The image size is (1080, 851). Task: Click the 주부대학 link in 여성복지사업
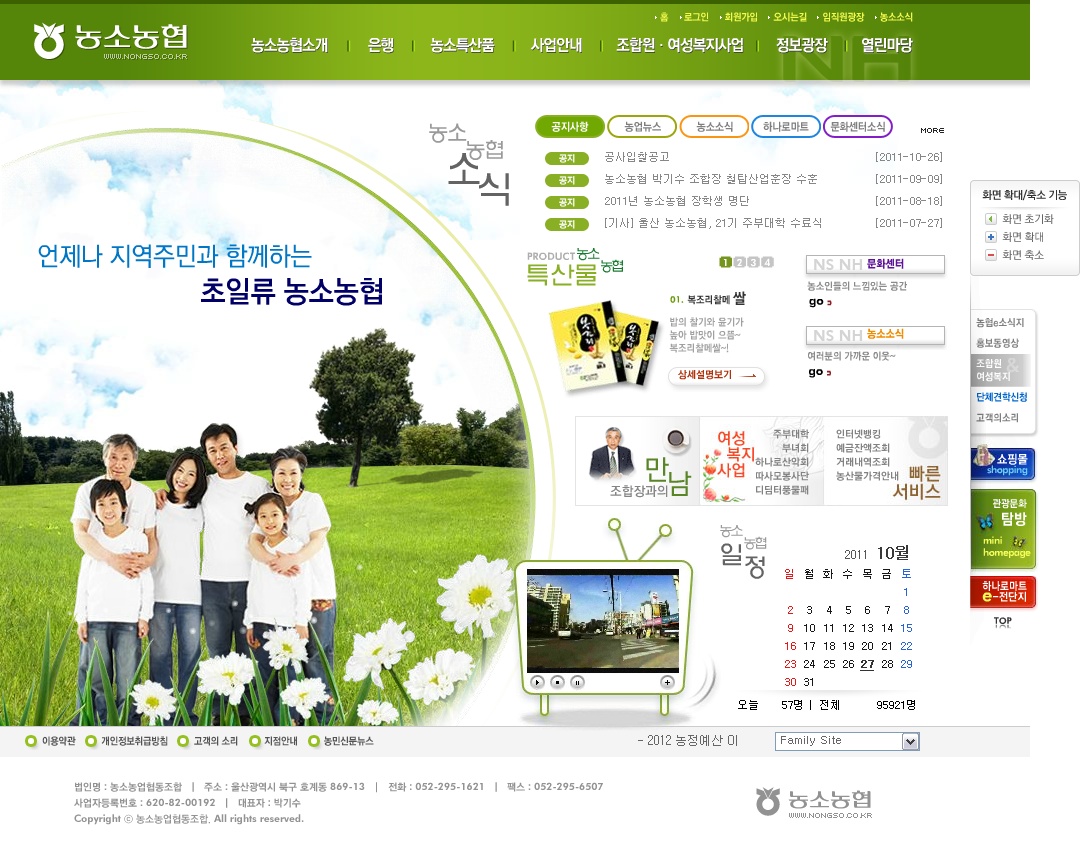(x=791, y=434)
